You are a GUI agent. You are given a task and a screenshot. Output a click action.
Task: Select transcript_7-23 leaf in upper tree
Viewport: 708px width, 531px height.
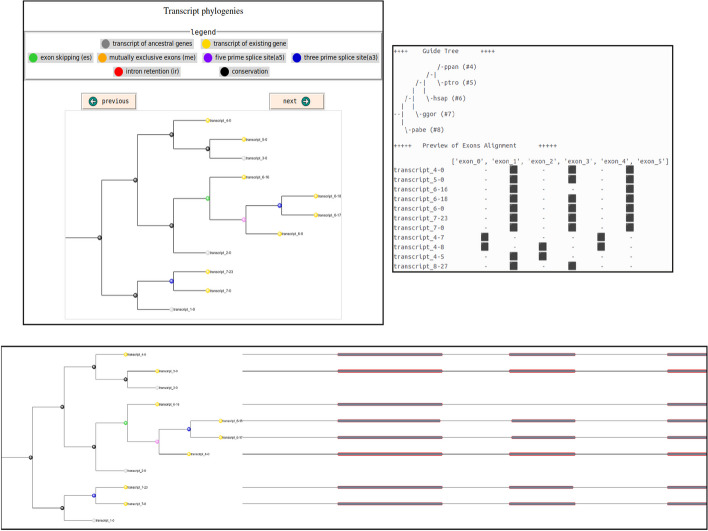point(208,272)
